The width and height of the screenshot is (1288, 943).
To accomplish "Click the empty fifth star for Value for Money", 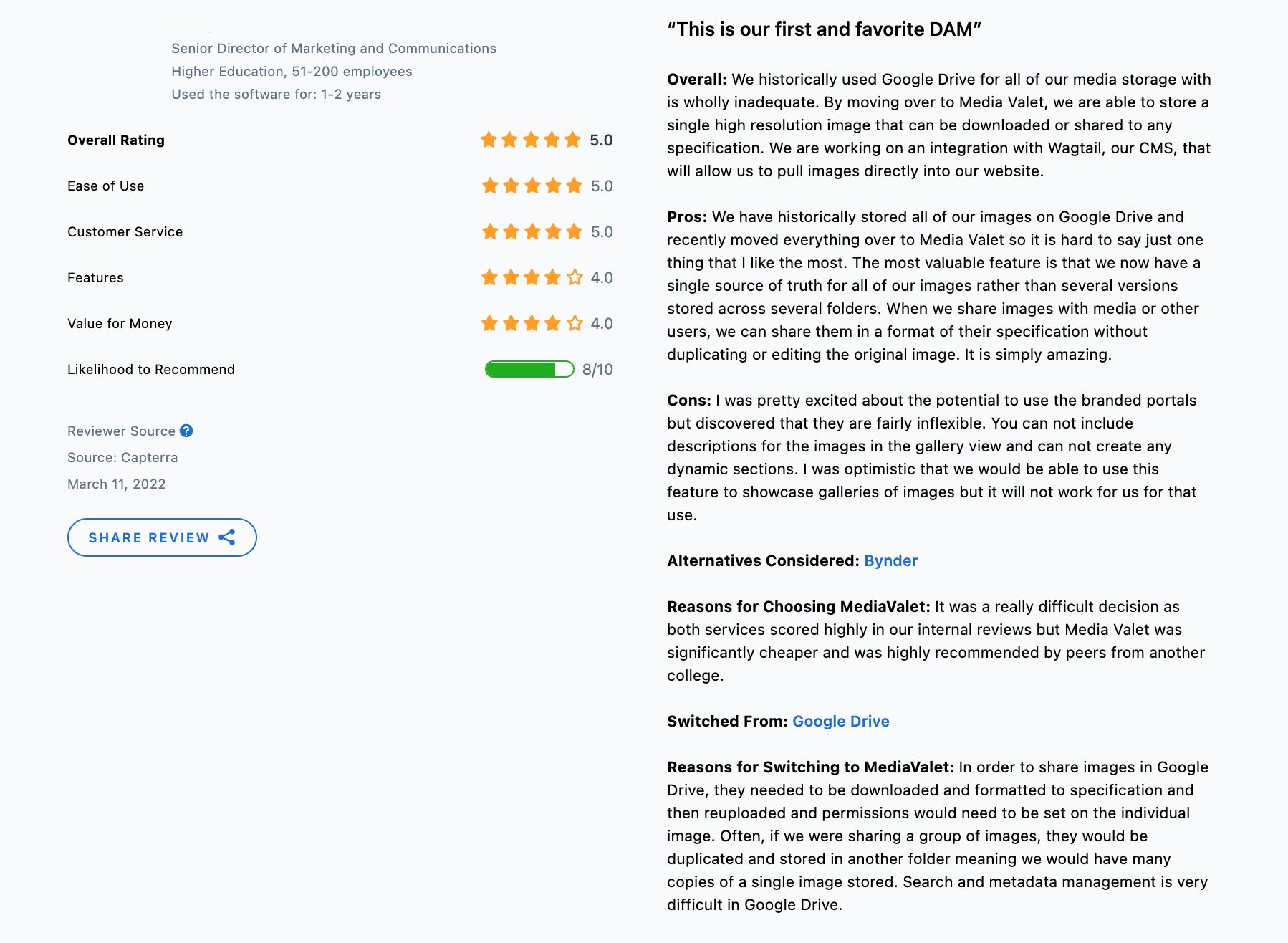I will click(575, 323).
